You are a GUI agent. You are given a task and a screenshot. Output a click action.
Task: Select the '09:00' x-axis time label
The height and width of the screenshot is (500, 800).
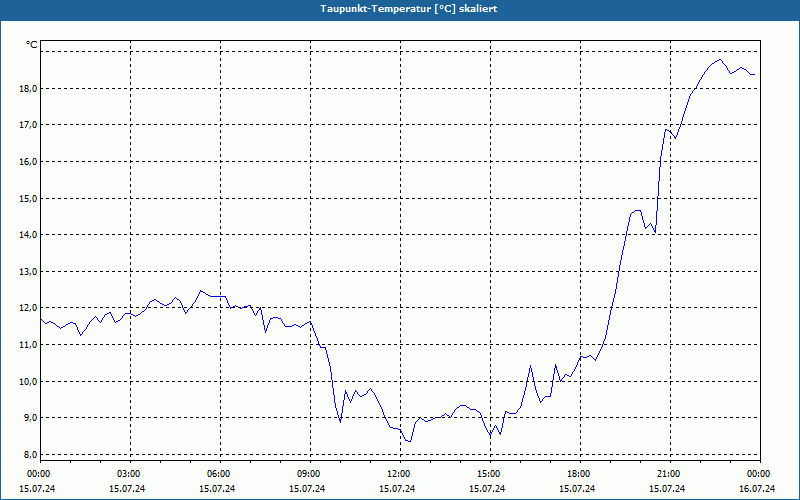point(307,474)
